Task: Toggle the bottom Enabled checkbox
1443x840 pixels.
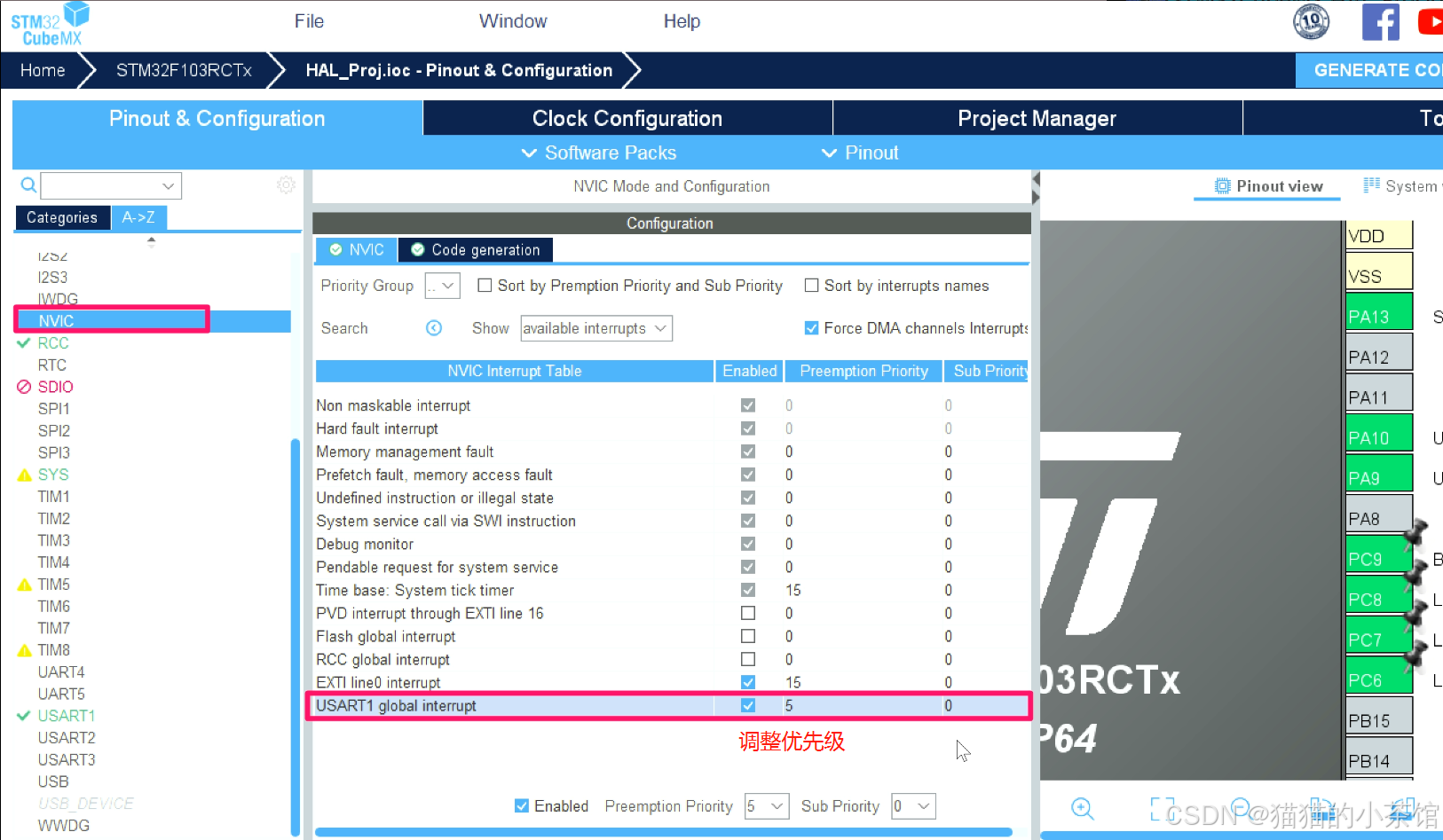Action: pos(522,805)
